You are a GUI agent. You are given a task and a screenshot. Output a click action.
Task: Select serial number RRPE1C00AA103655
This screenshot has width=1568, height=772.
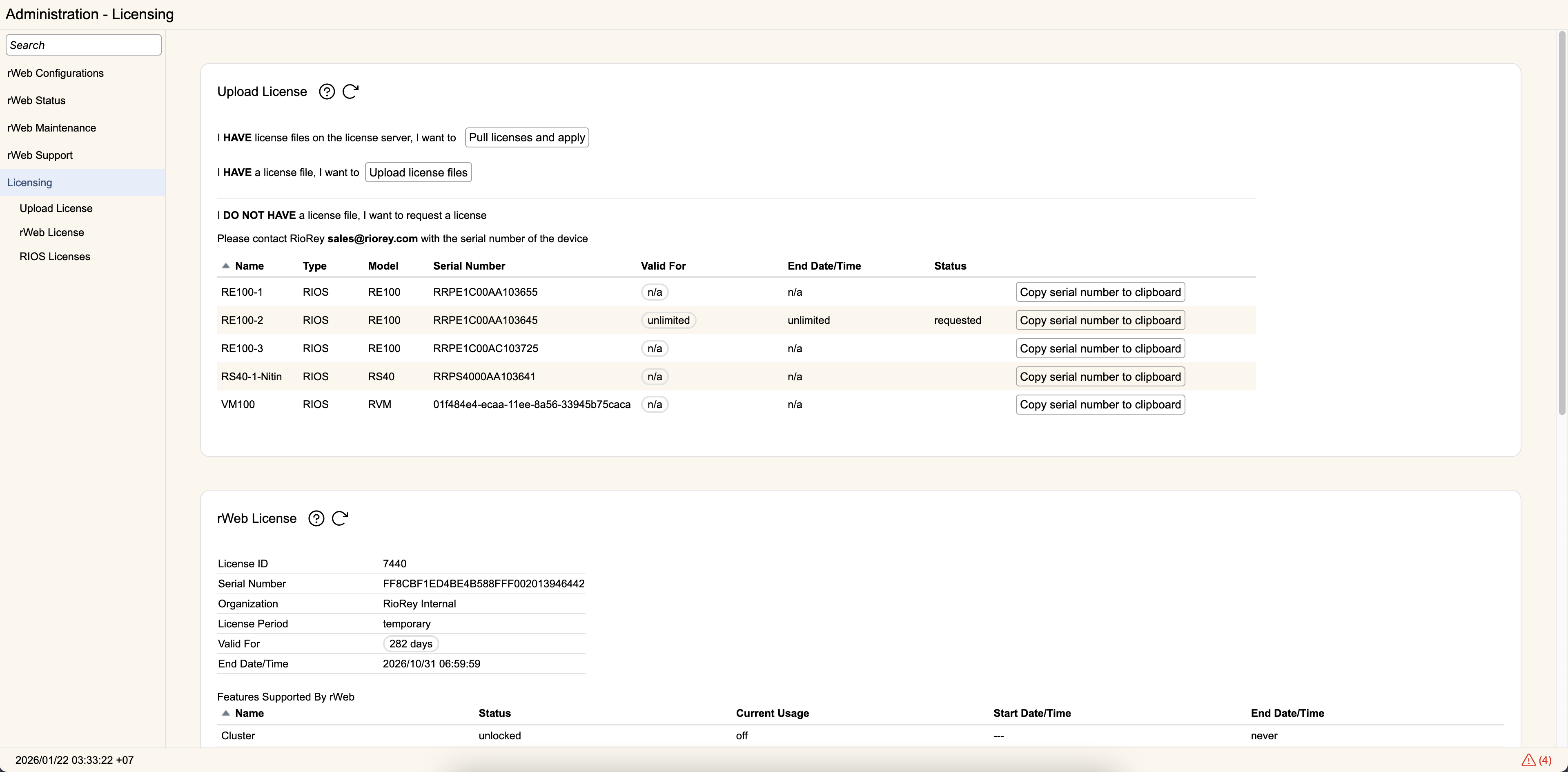pyautogui.click(x=485, y=292)
